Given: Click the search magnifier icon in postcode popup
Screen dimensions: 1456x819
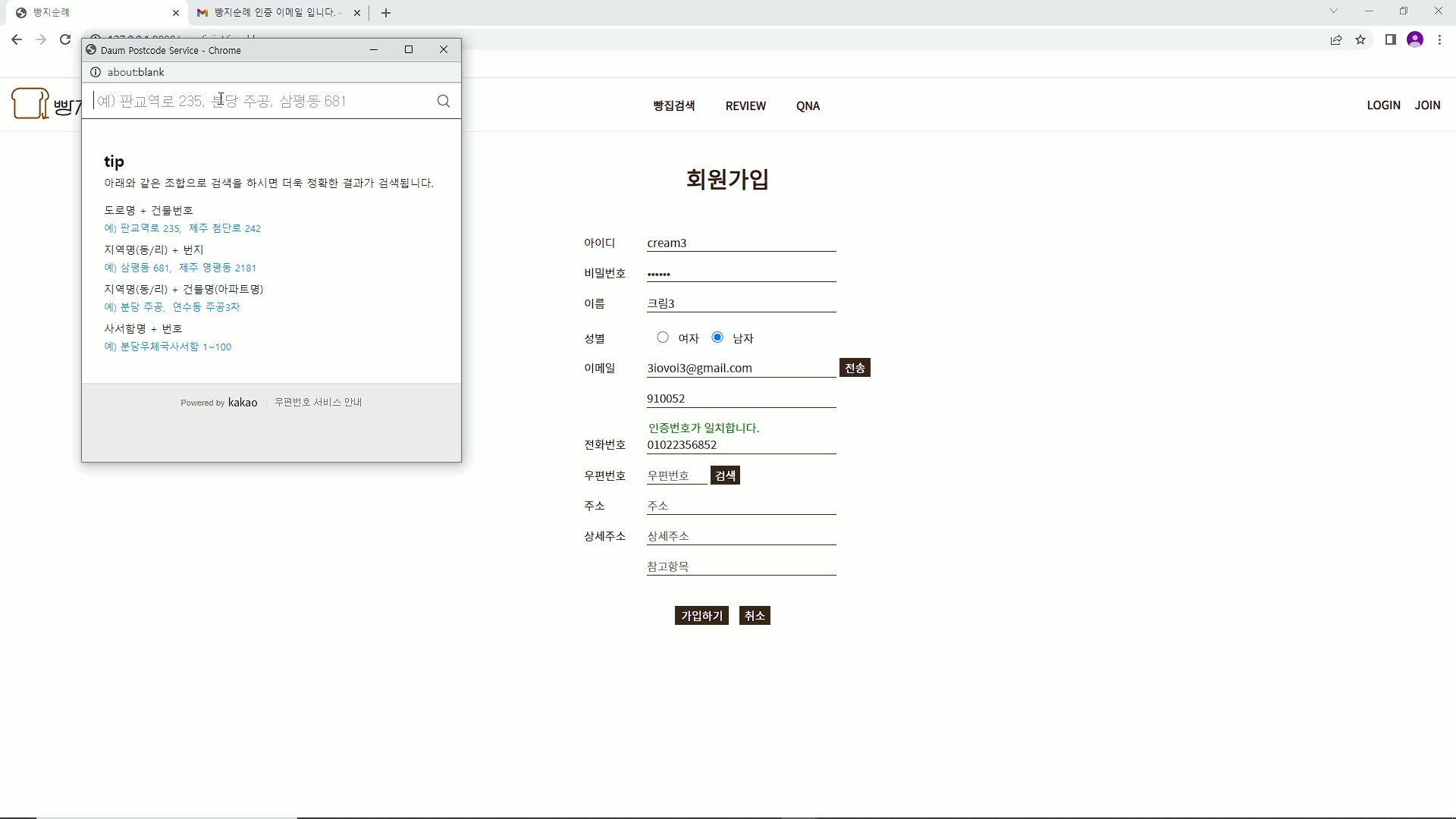Looking at the screenshot, I should (444, 101).
